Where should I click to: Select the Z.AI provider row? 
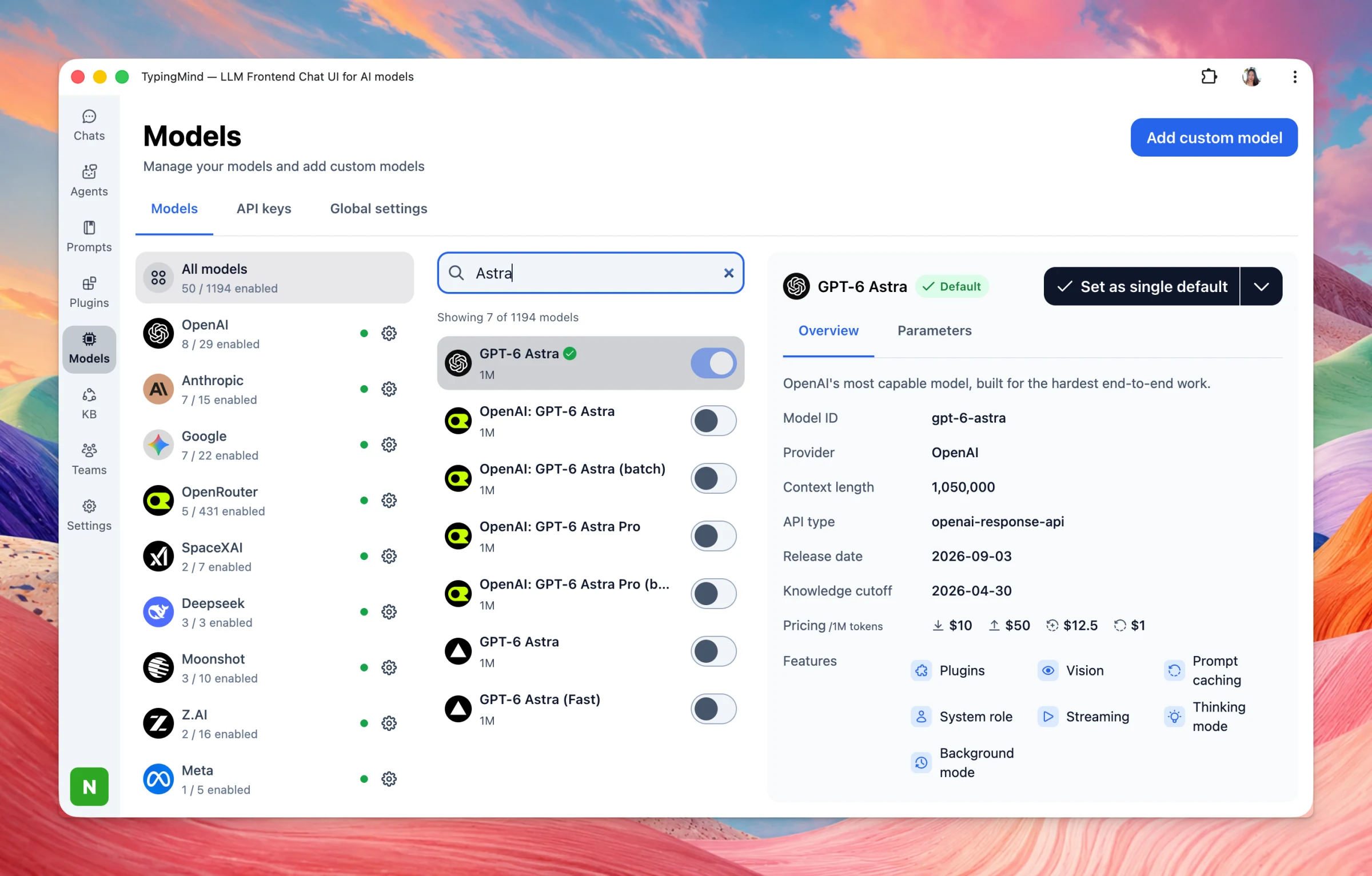274,723
